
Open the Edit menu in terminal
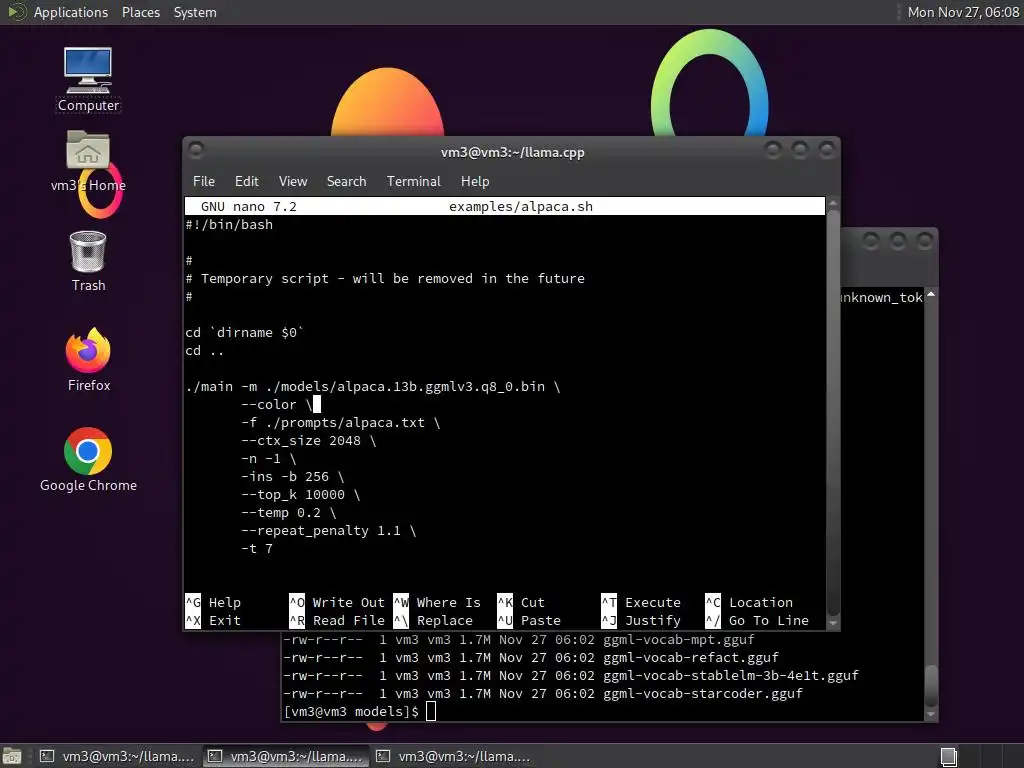246,182
